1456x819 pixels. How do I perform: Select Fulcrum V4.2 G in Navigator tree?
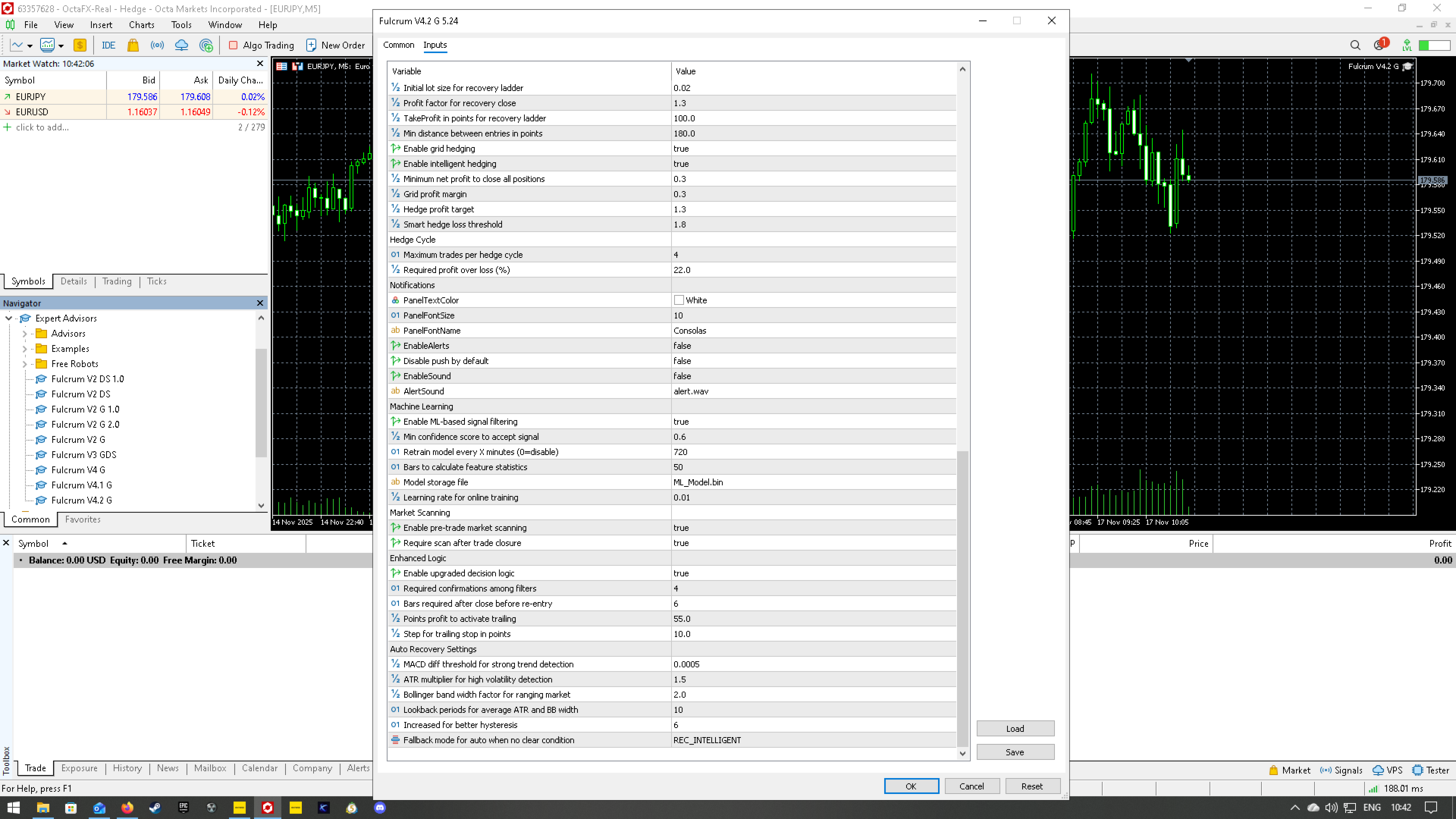tap(81, 500)
